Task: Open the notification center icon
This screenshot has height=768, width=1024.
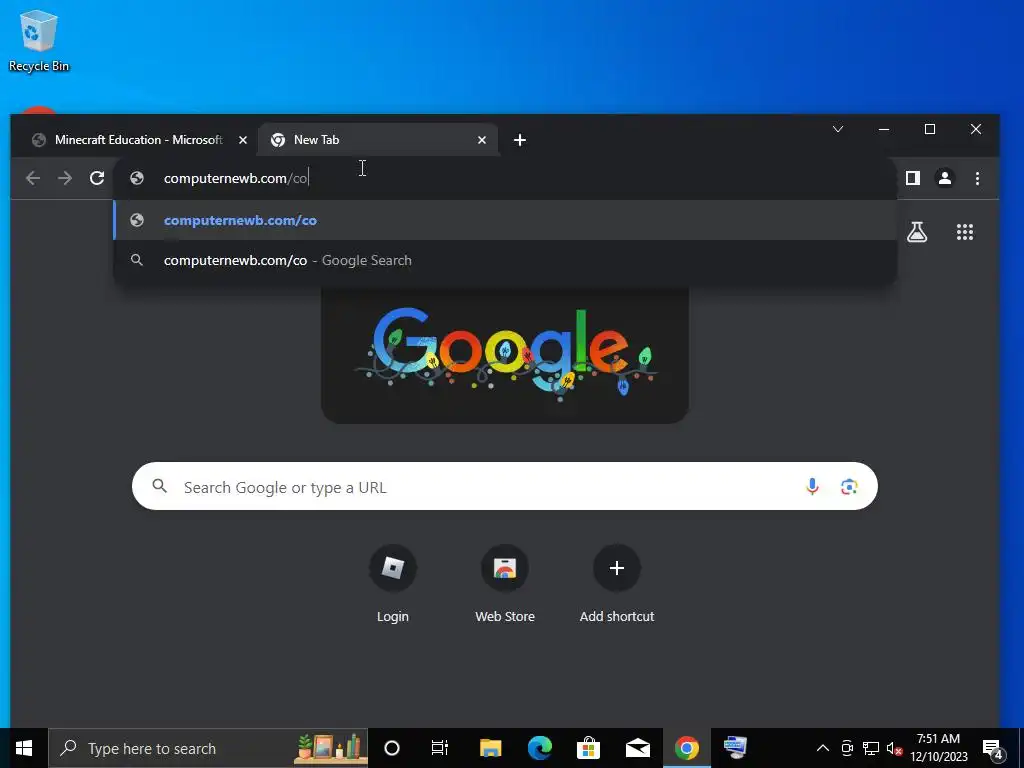Action: [x=993, y=749]
